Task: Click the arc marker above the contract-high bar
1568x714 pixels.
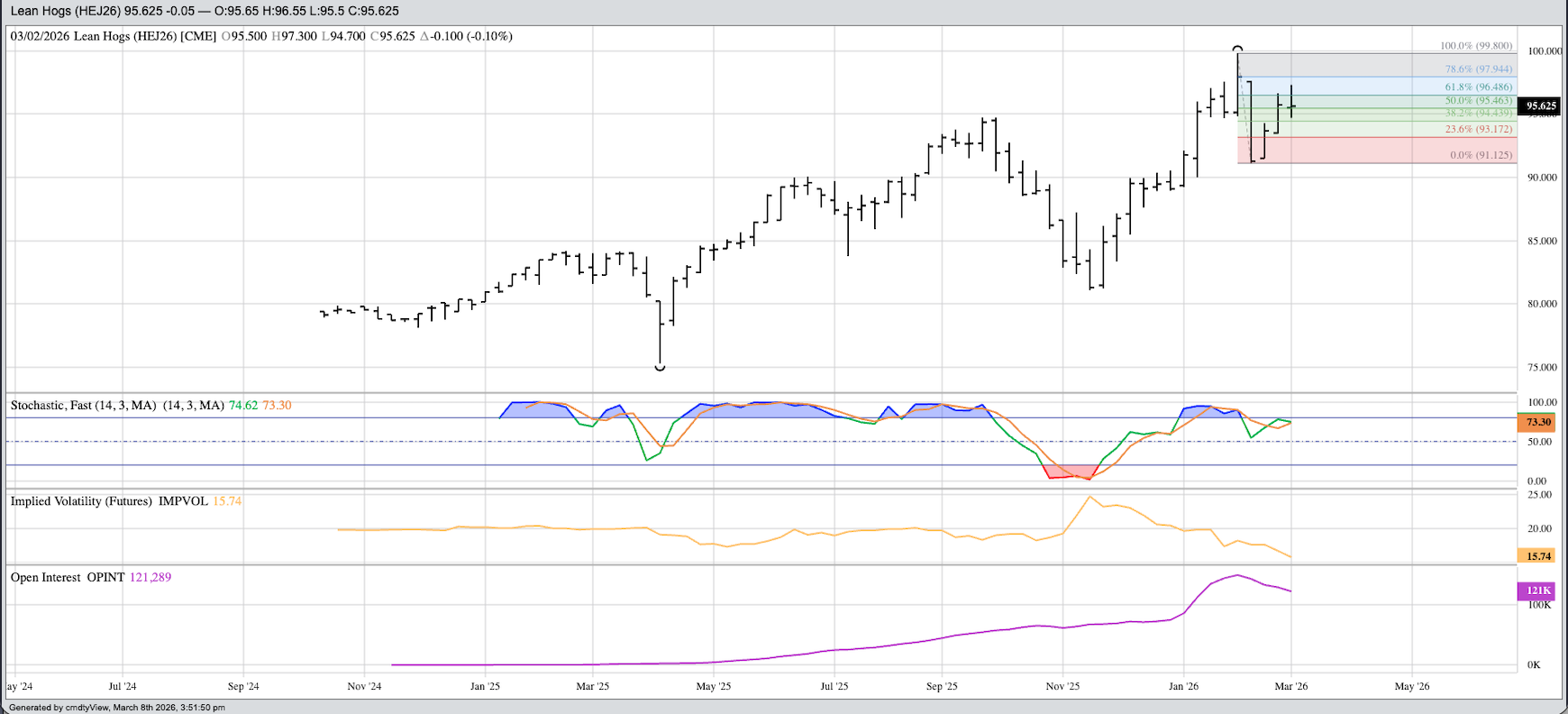Action: click(x=1237, y=49)
